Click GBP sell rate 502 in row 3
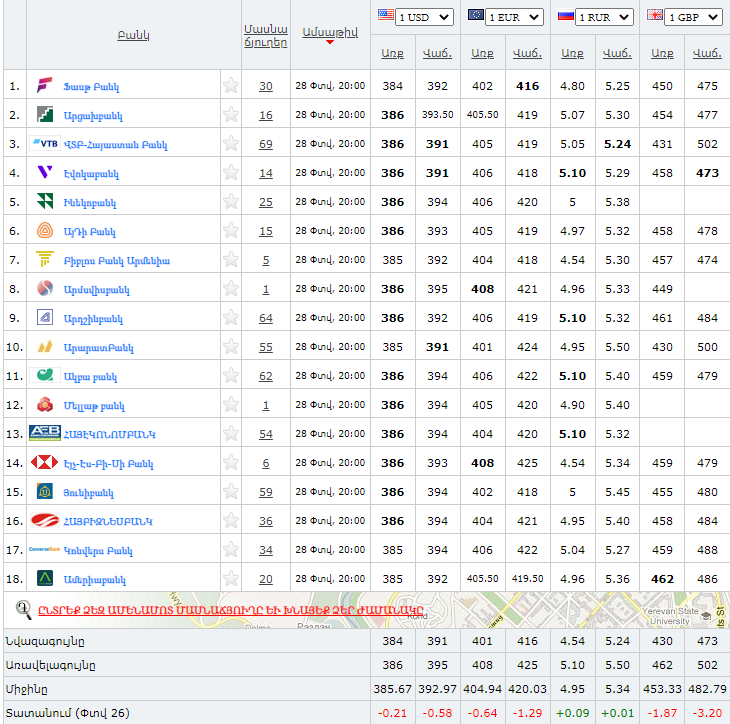 tap(707, 144)
